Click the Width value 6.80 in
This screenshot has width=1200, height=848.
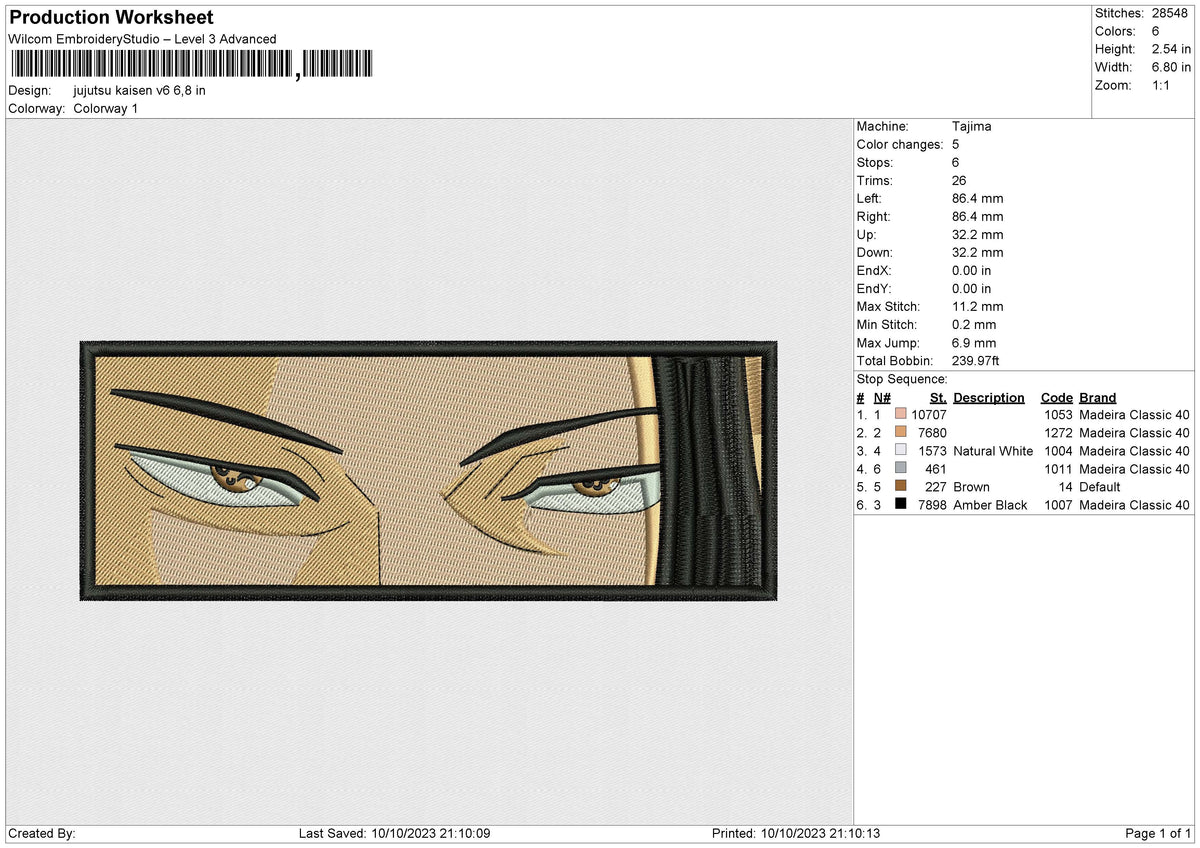(1170, 67)
